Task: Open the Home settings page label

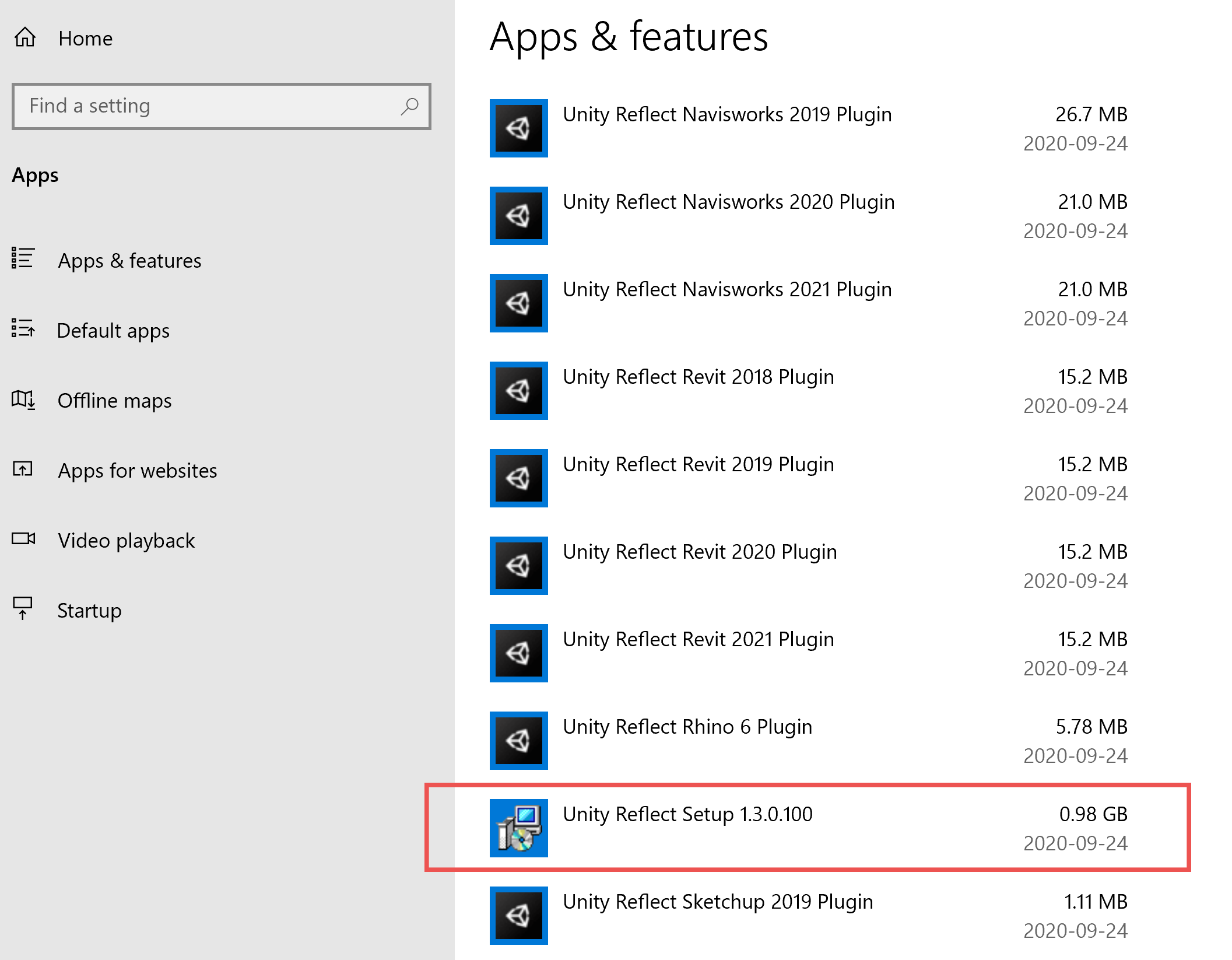Action: point(86,38)
